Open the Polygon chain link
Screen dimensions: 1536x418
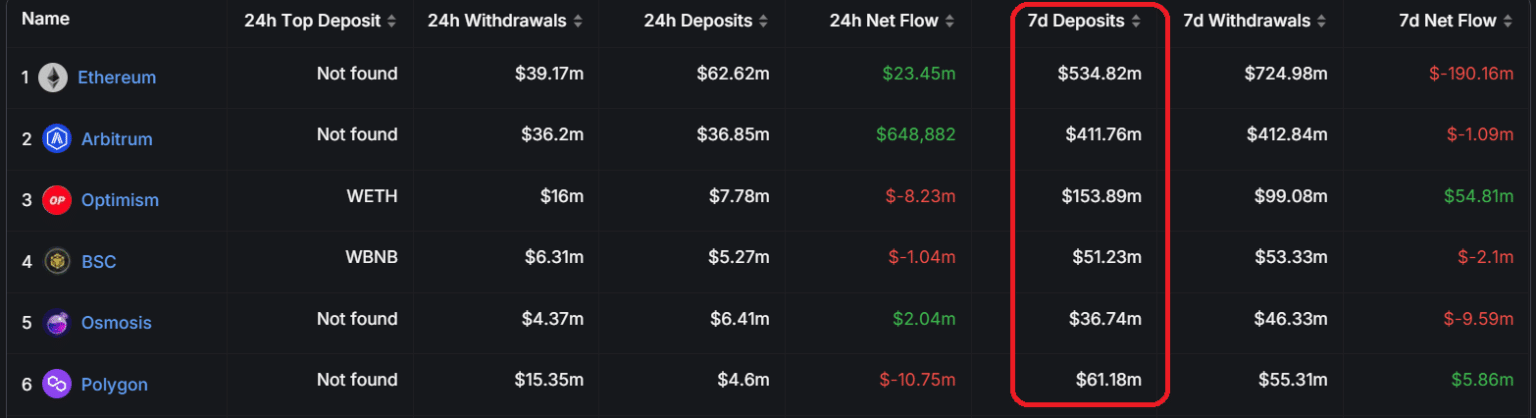114,384
